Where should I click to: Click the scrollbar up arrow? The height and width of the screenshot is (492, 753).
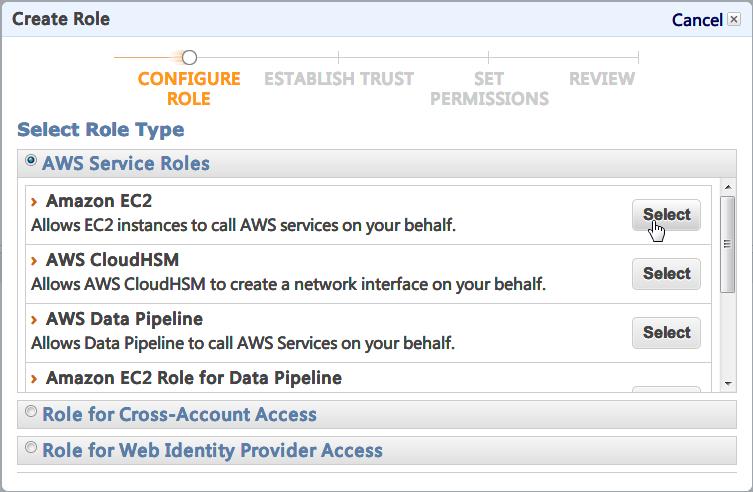(x=727, y=189)
